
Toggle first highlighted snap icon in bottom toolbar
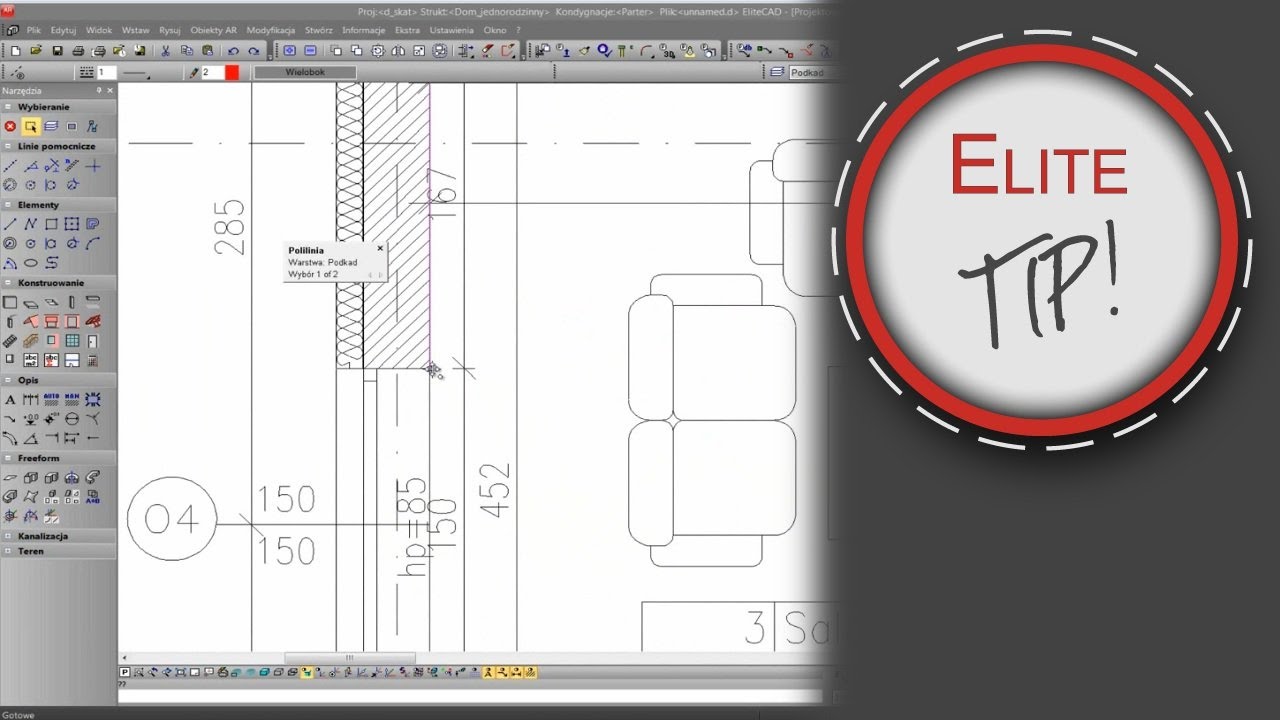[x=307, y=672]
